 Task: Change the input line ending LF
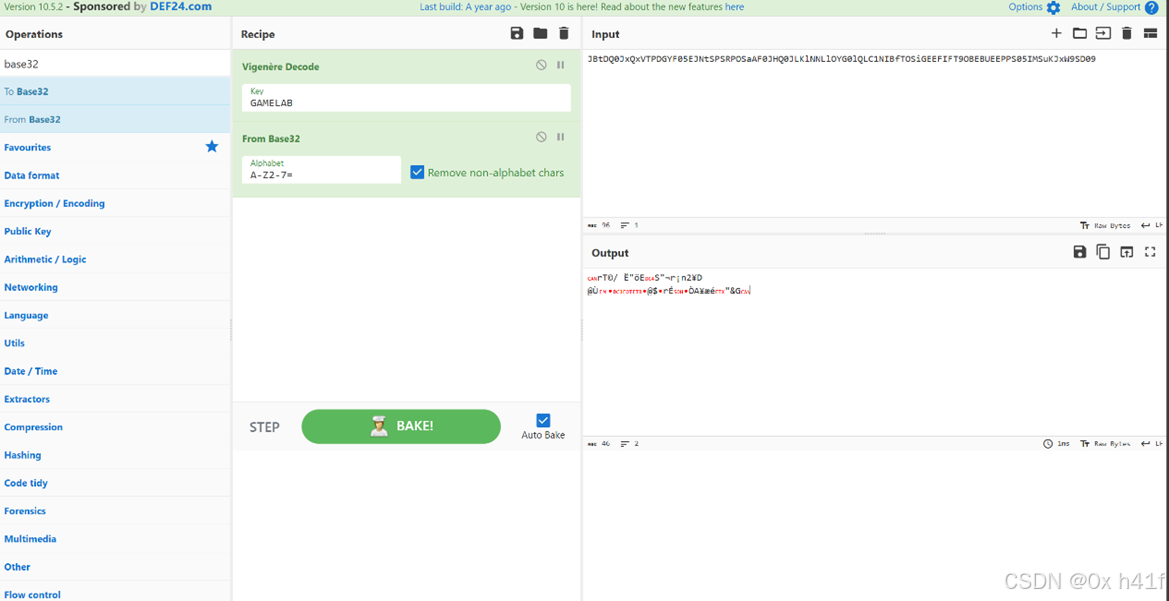(x=1152, y=225)
